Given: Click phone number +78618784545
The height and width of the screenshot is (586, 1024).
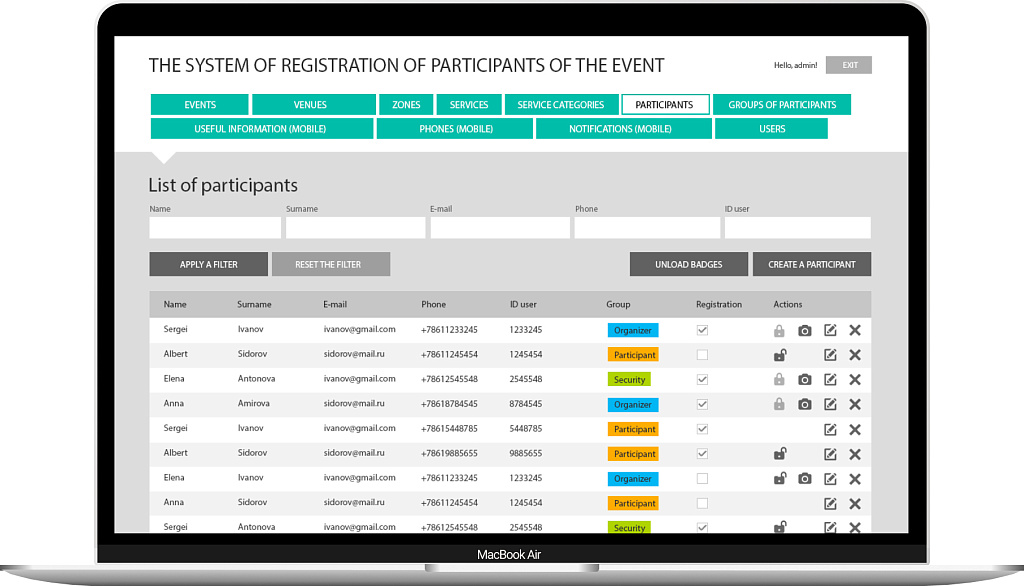Looking at the screenshot, I should pos(449,404).
